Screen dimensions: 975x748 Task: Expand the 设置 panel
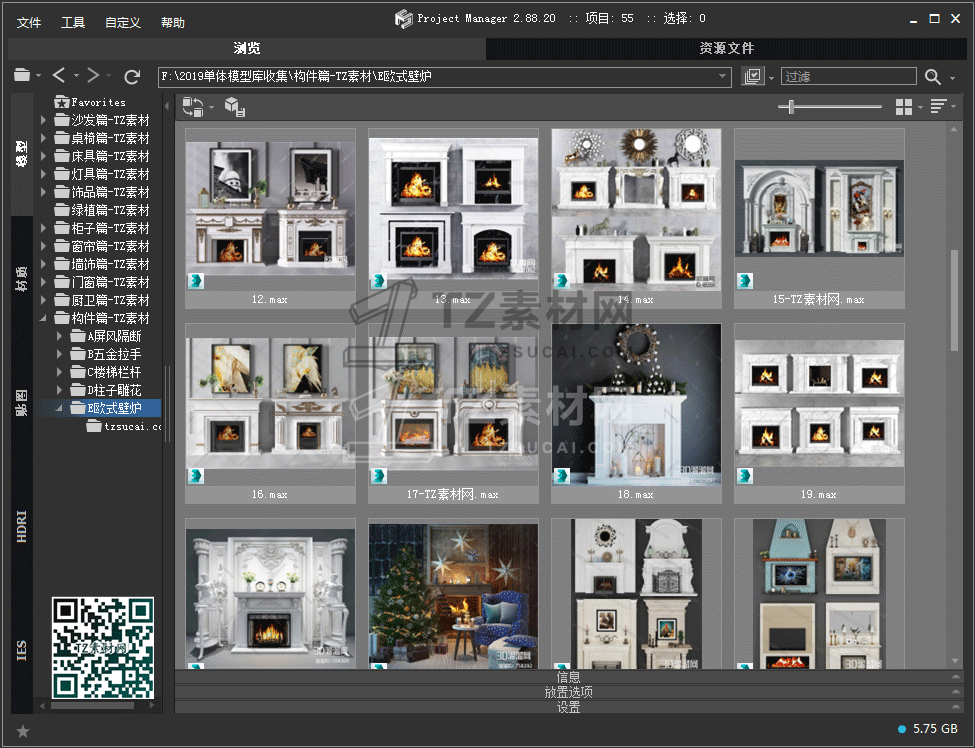click(x=568, y=707)
